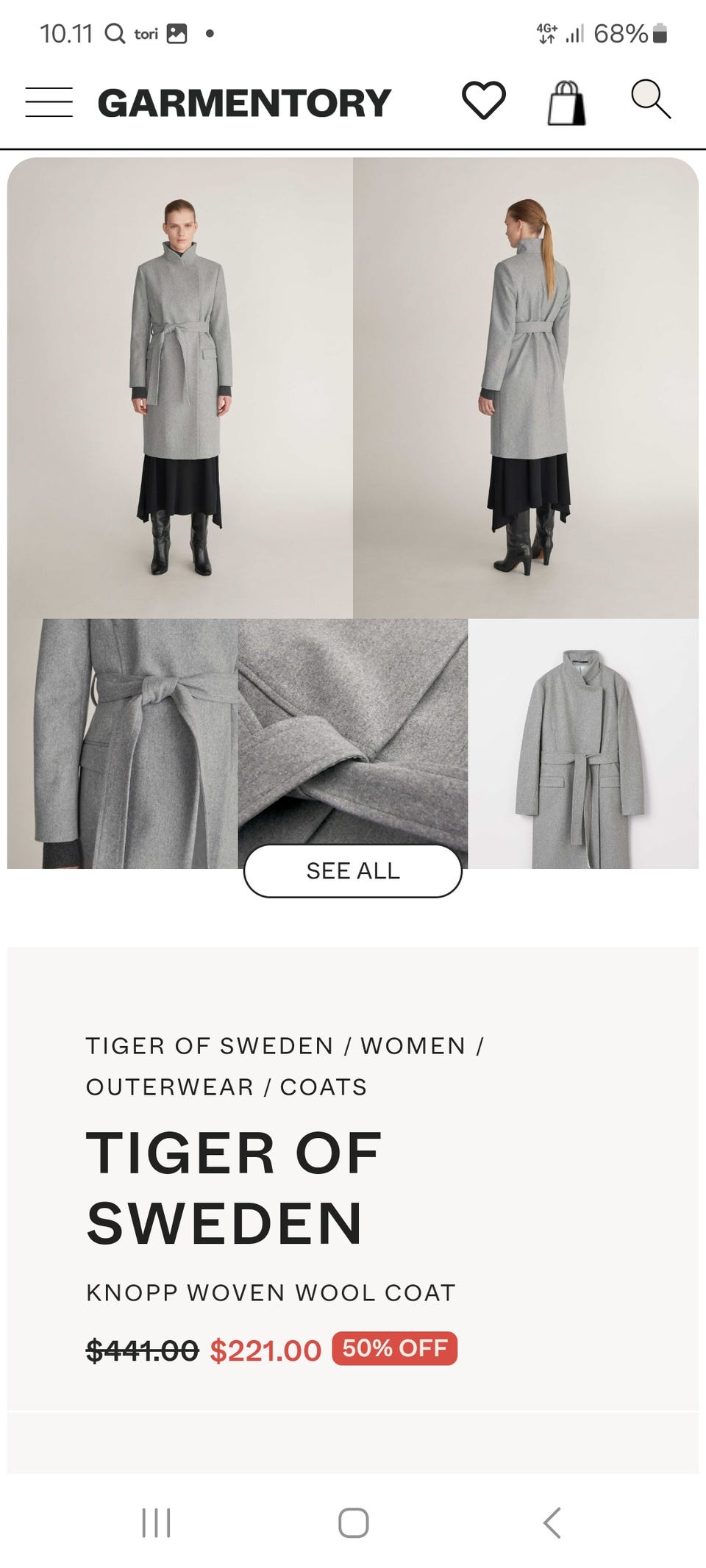Click the SEE ALL photos button
This screenshot has width=706, height=1568.
point(353,870)
